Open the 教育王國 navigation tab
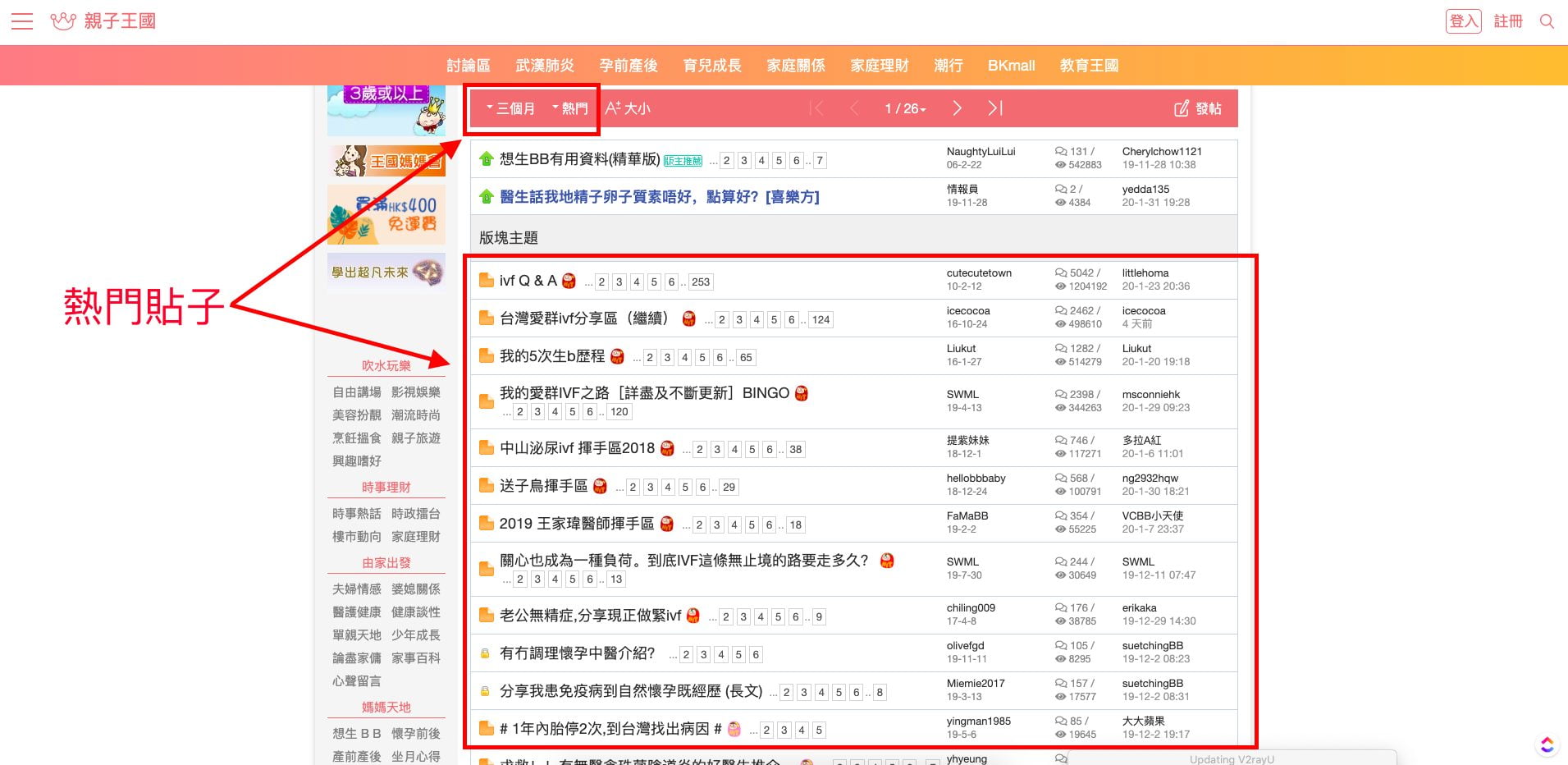Screen dimensions: 1568x765 [1089, 66]
